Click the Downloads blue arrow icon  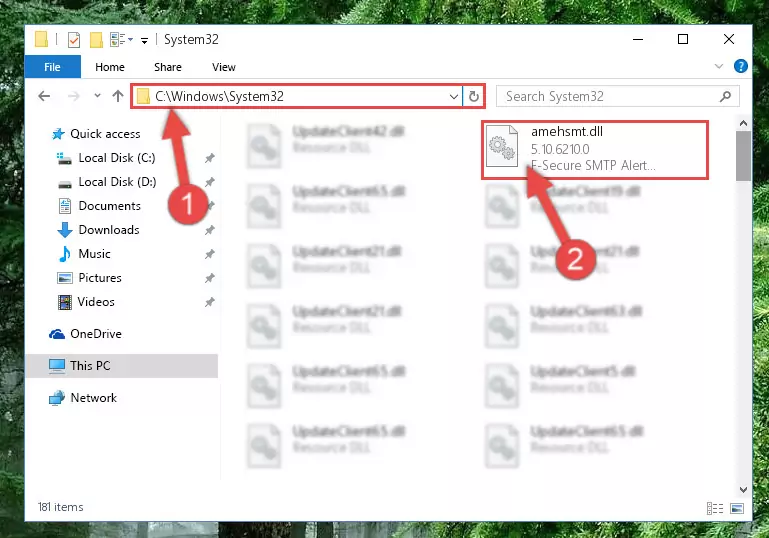pos(65,230)
